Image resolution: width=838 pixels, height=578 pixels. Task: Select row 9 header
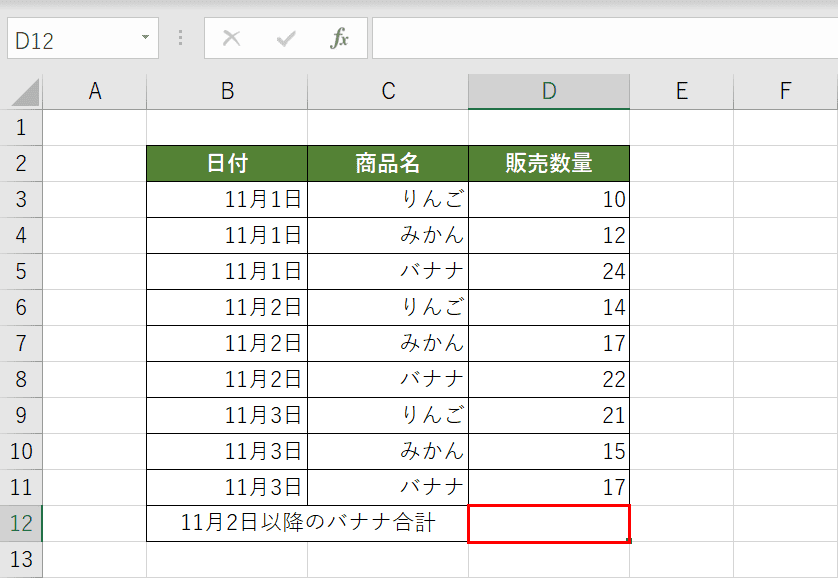(x=21, y=416)
